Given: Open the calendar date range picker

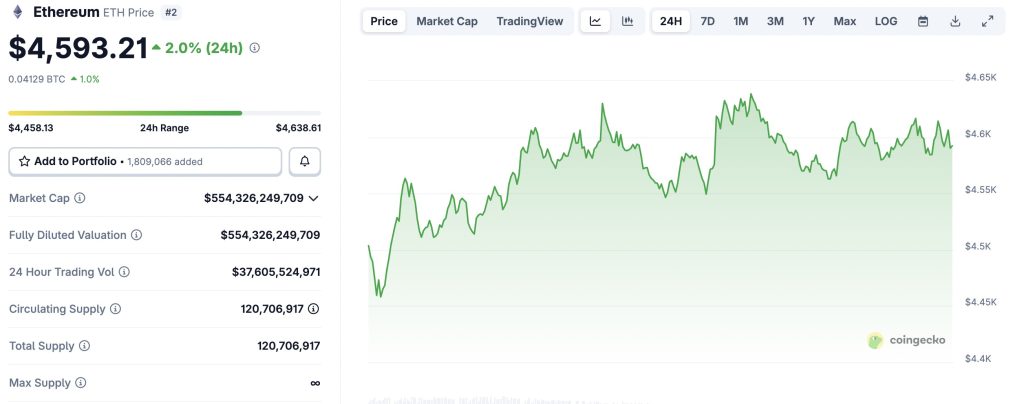Looking at the screenshot, I should coord(923,21).
